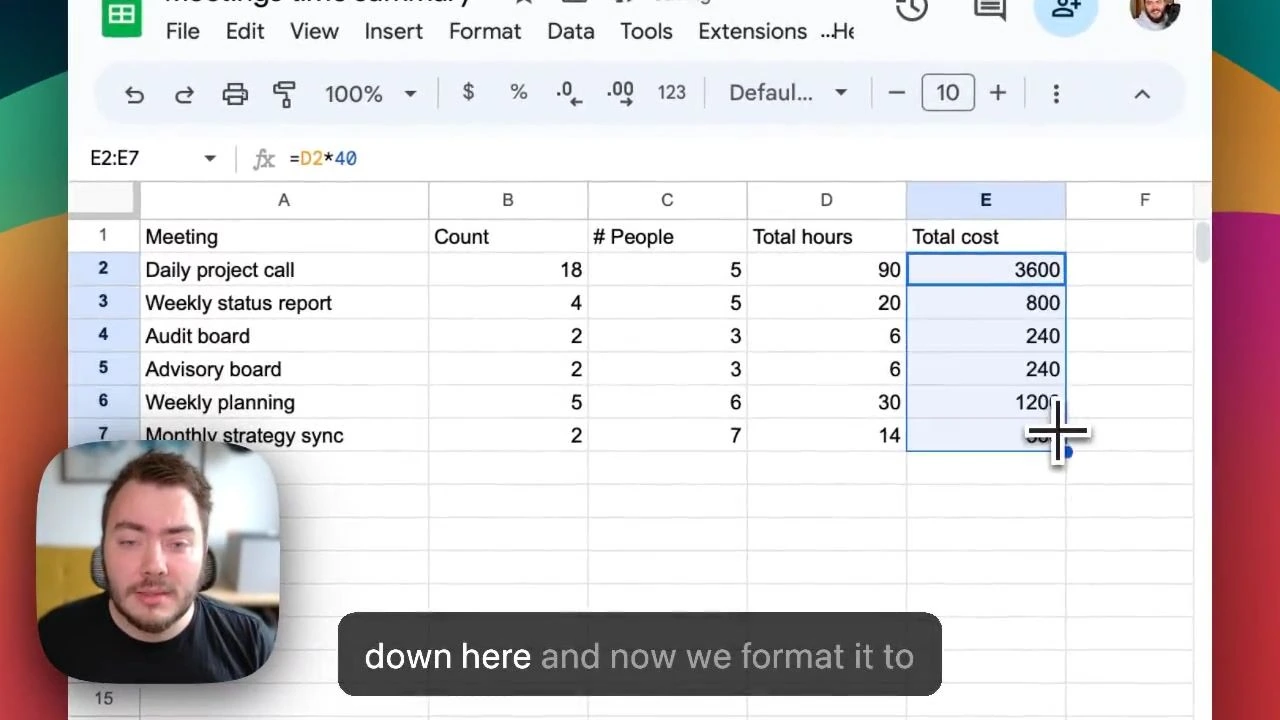Open more toolbar options three-dot menu
Image resolution: width=1280 pixels, height=720 pixels.
[x=1056, y=94]
